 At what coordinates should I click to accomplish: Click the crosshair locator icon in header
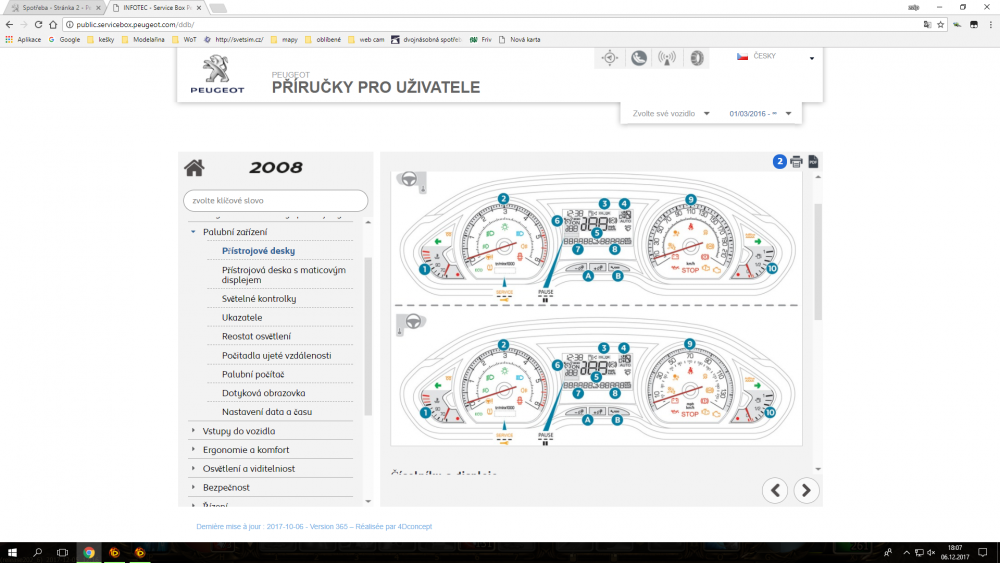tap(610, 58)
